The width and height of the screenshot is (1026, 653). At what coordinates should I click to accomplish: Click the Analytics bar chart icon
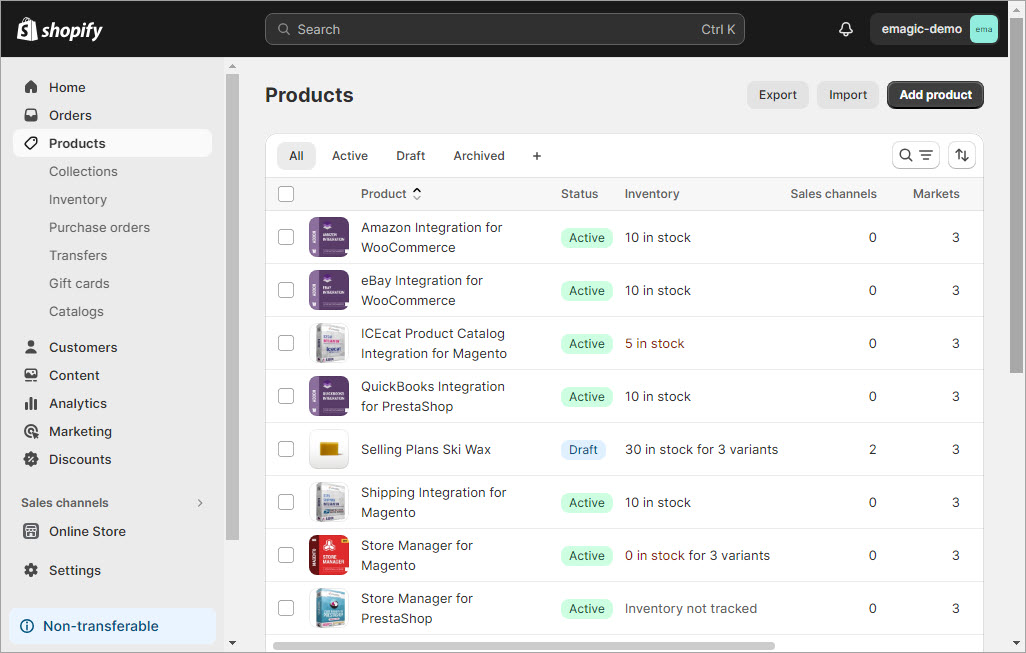[x=31, y=404]
